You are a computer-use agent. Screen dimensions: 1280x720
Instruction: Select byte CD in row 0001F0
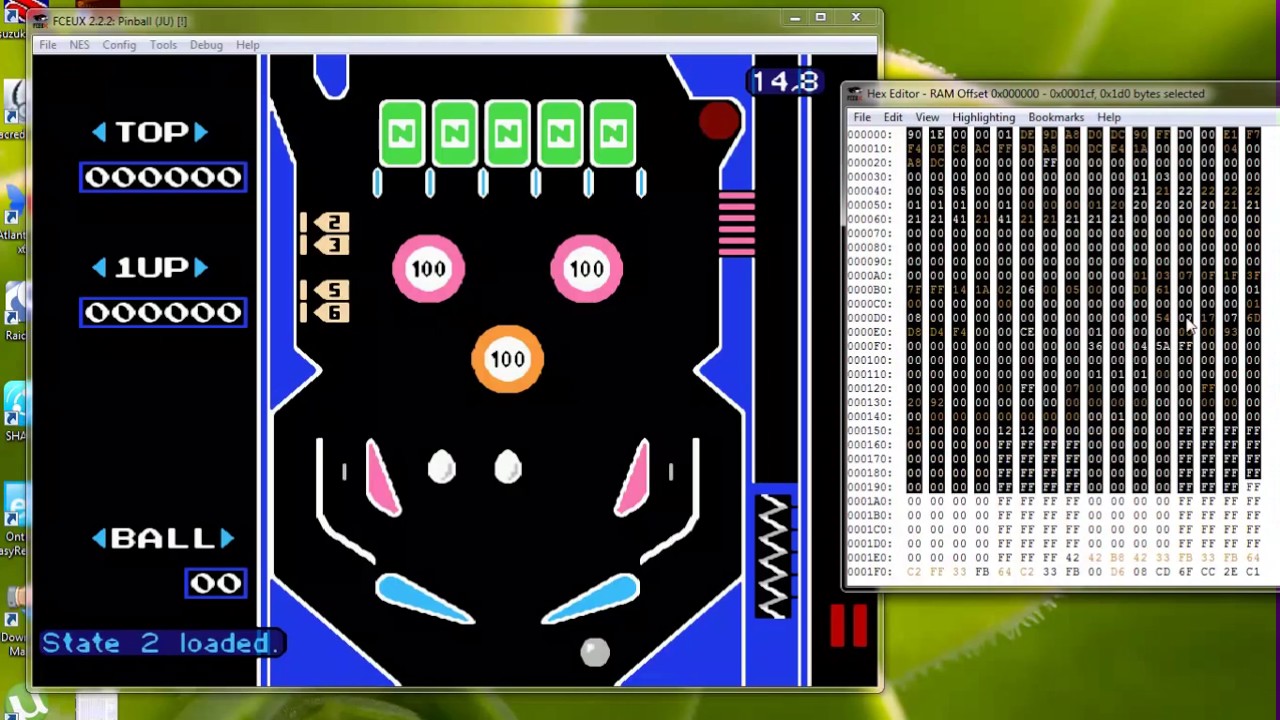click(x=1162, y=572)
